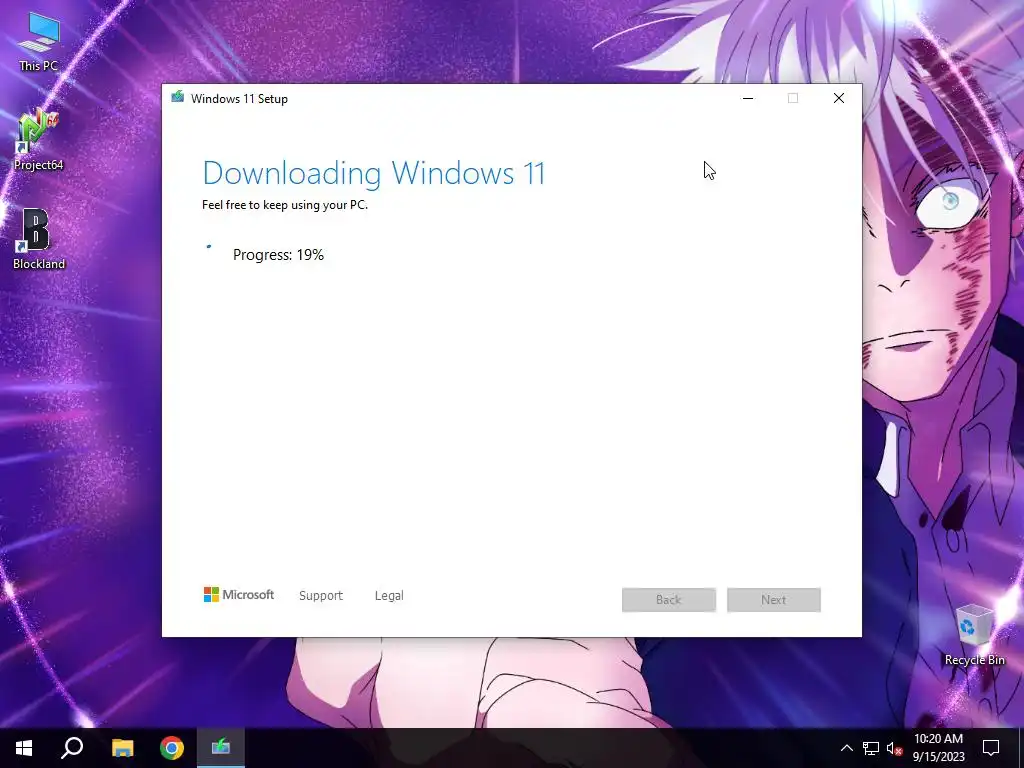
Task: Open muted volume tray icon
Action: click(894, 748)
